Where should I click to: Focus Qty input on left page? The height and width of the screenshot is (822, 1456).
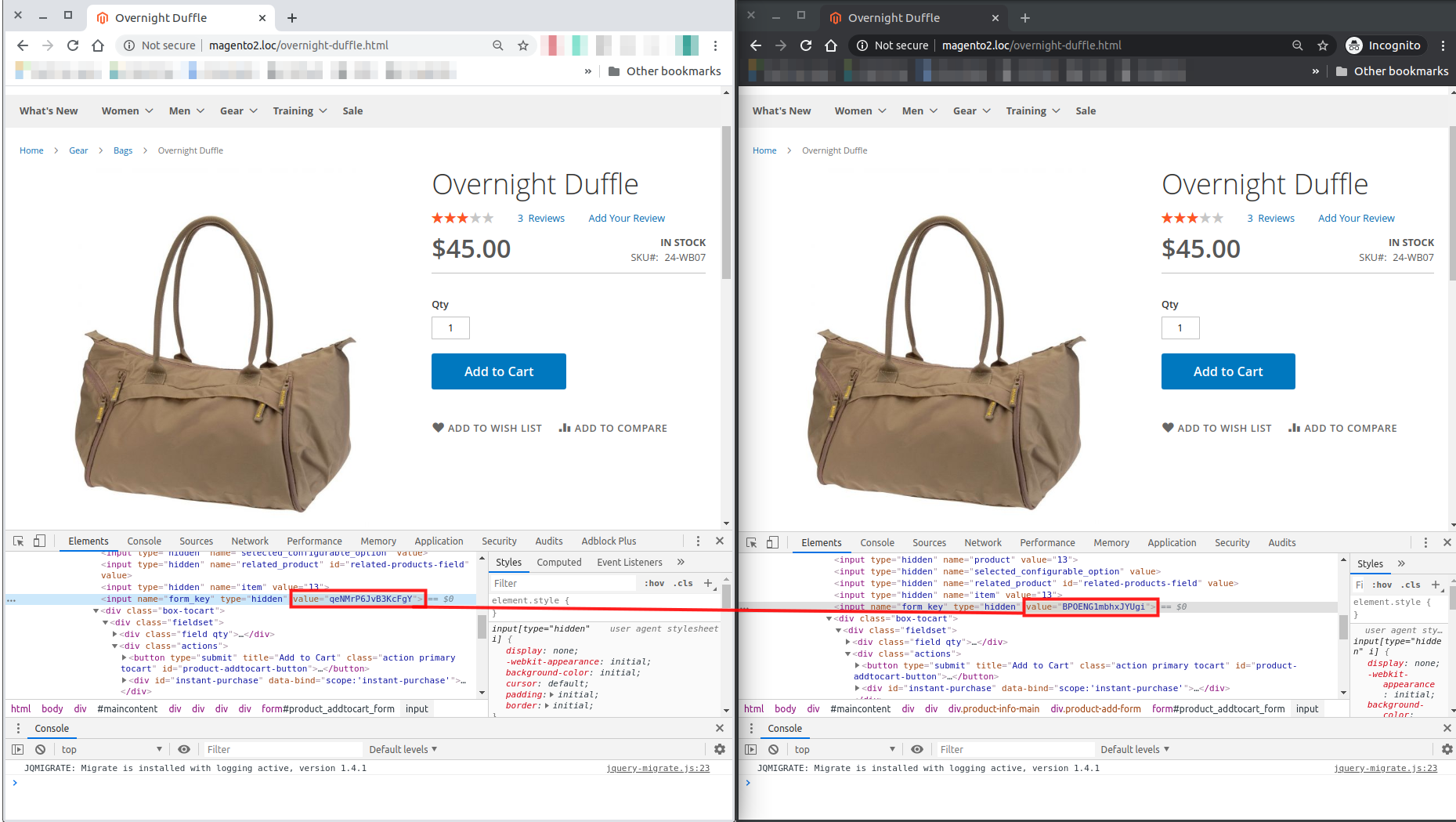point(450,328)
